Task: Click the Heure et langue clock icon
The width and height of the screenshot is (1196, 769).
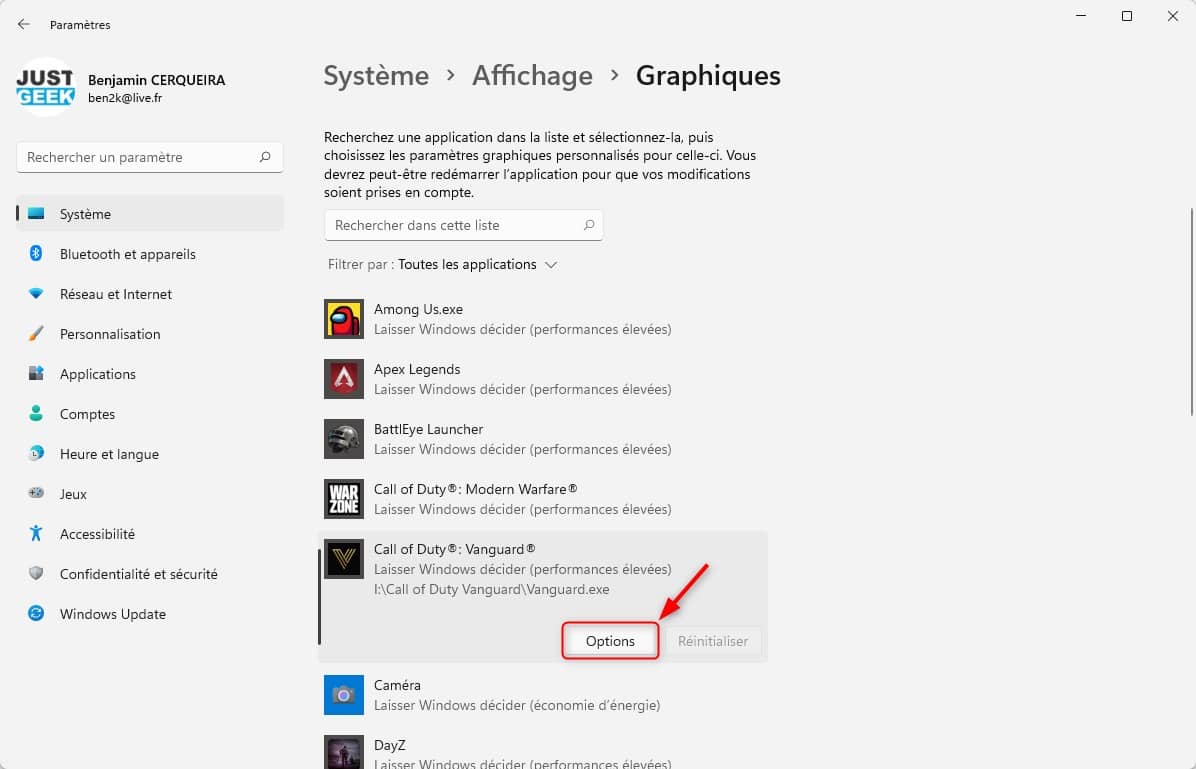Action: (x=36, y=453)
